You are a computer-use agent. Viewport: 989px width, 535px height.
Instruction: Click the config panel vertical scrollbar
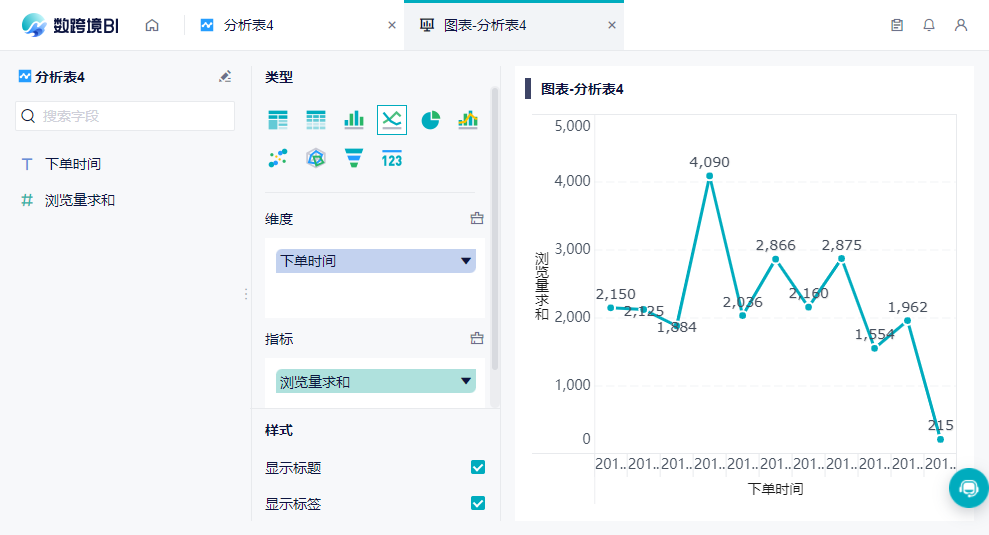point(494,230)
